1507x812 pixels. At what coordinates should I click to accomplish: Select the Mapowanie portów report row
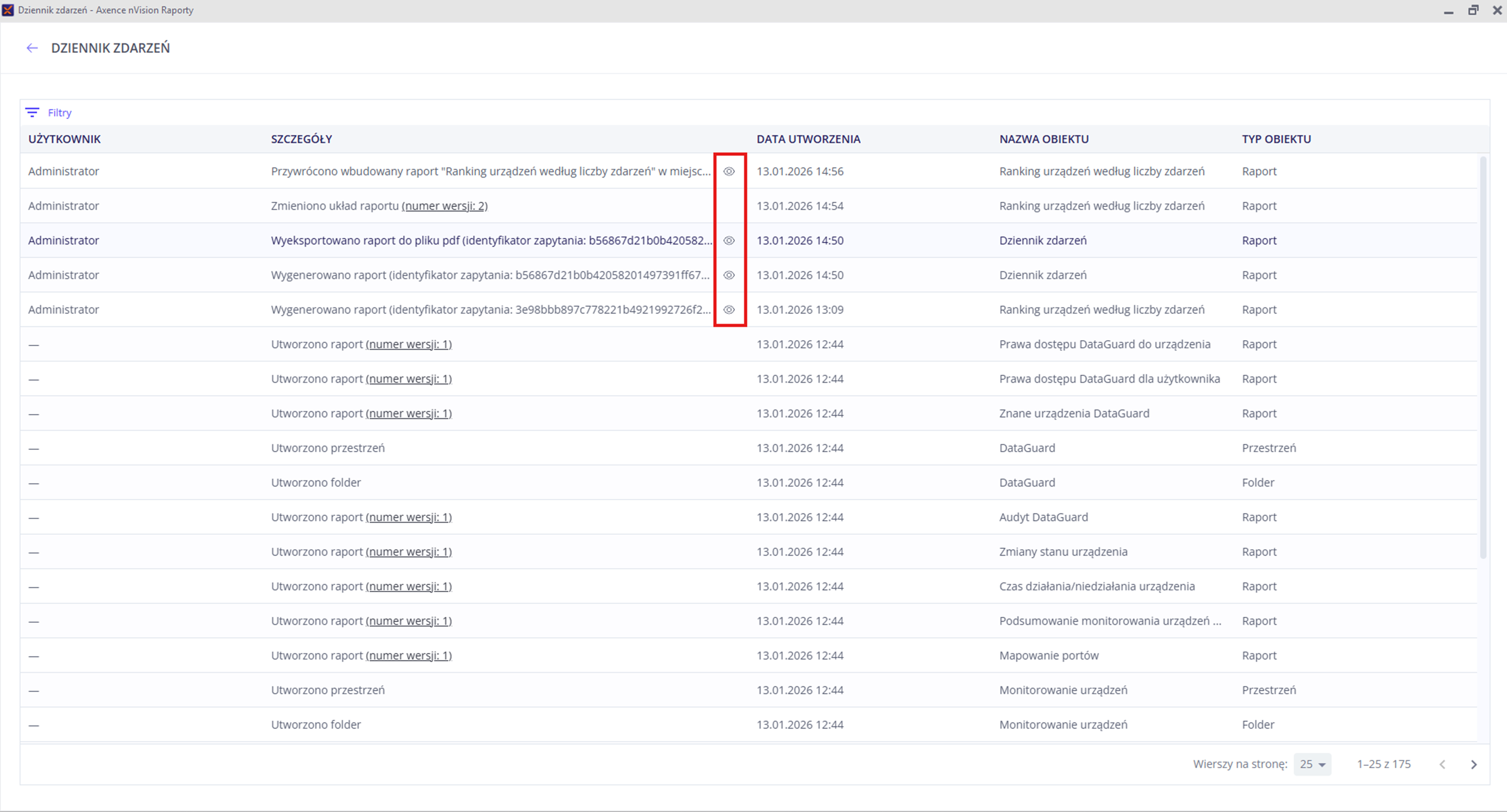[x=1048, y=656]
